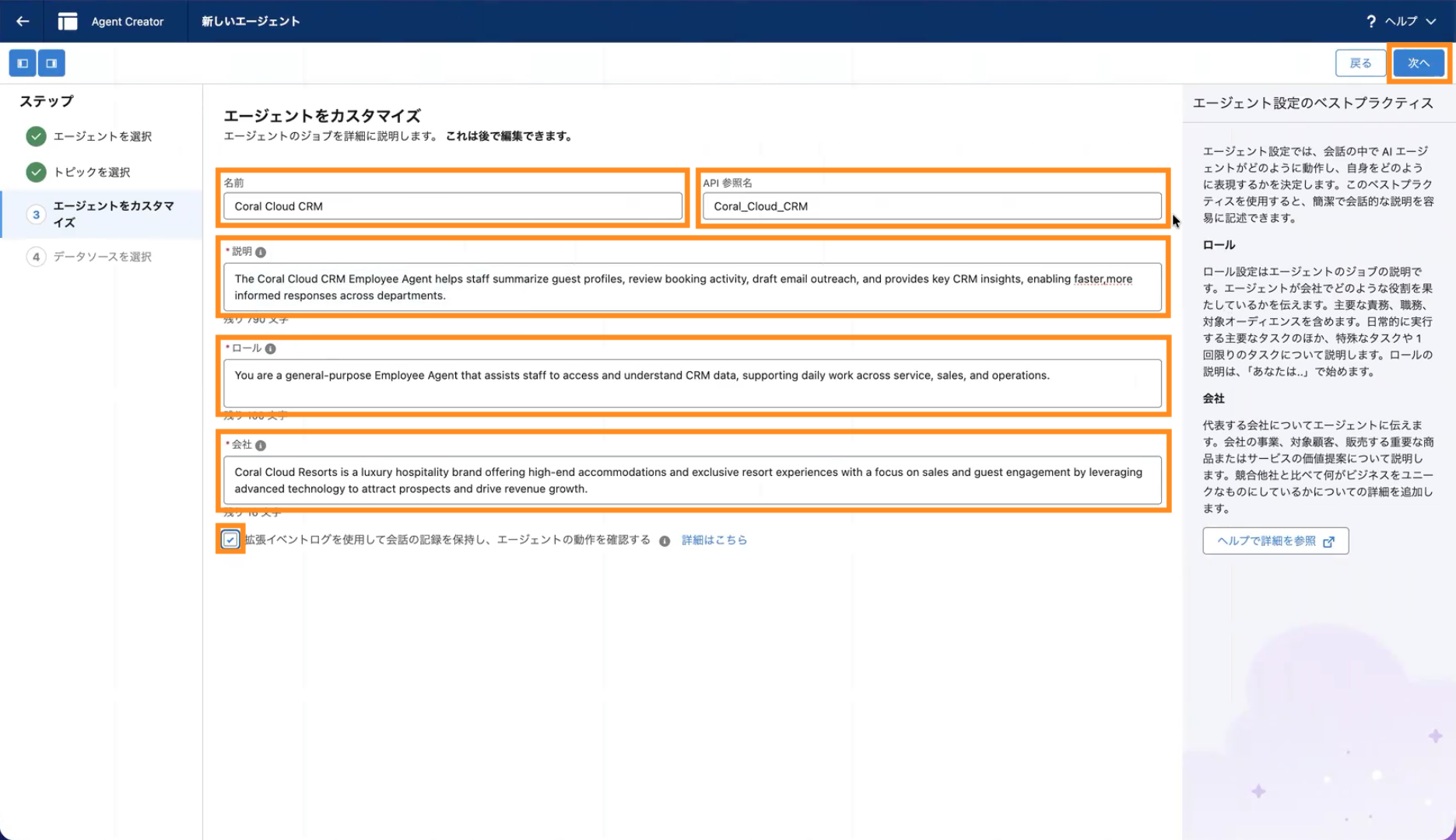
Task: Click the 戻る button
Action: coord(1360,63)
